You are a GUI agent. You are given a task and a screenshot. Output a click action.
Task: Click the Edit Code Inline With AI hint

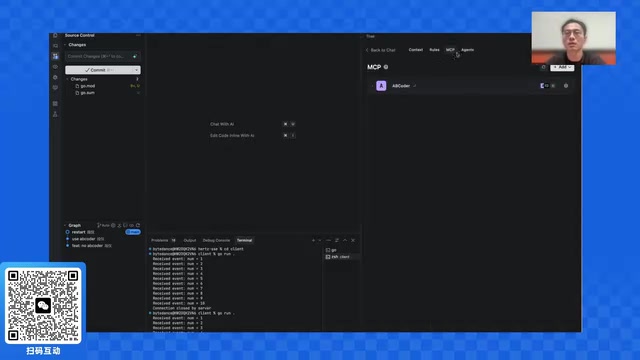click(x=232, y=136)
